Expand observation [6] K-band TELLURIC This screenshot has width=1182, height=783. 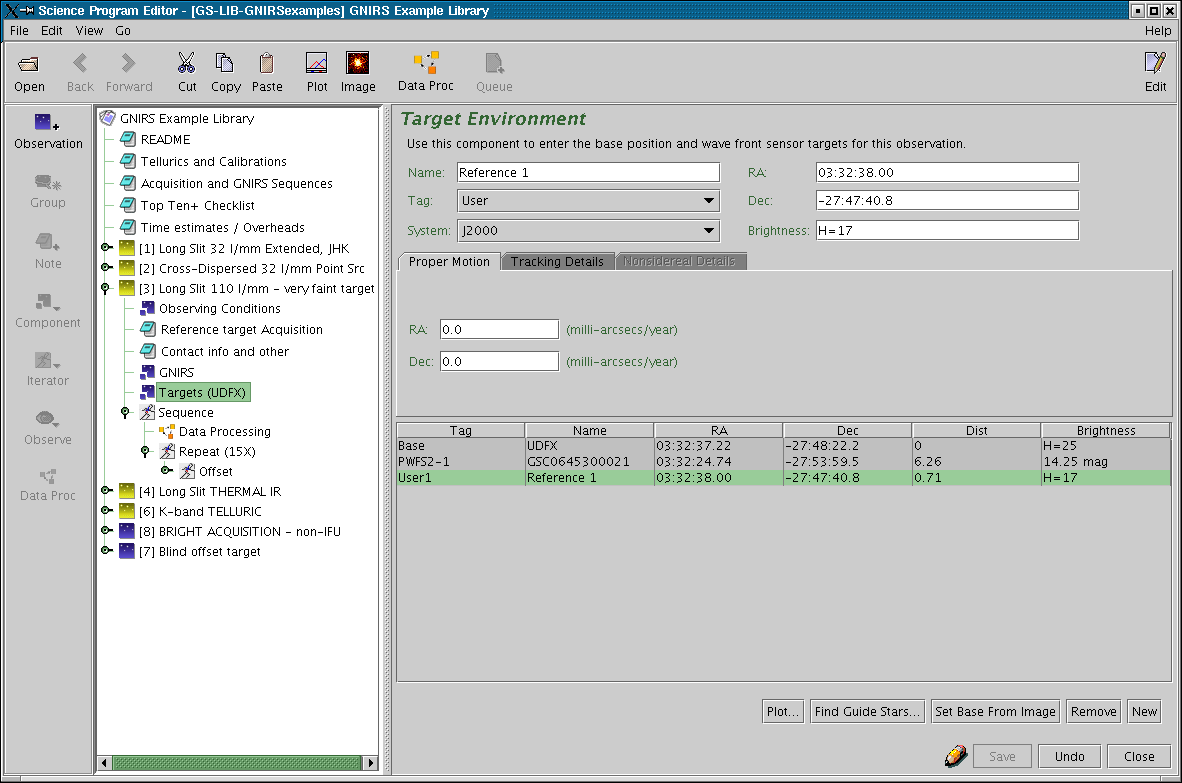(x=106, y=510)
